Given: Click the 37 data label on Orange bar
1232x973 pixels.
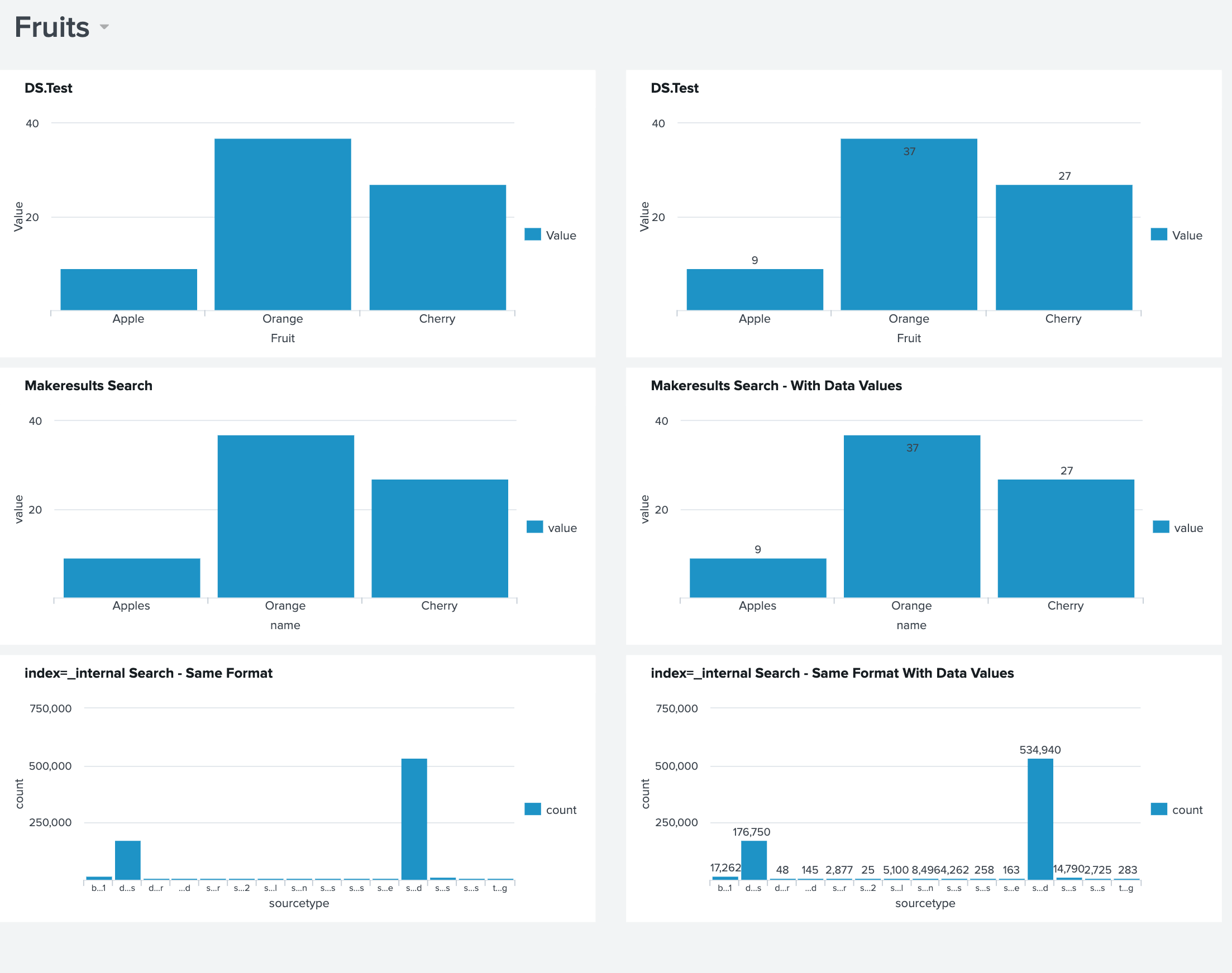Looking at the screenshot, I should coord(909,151).
